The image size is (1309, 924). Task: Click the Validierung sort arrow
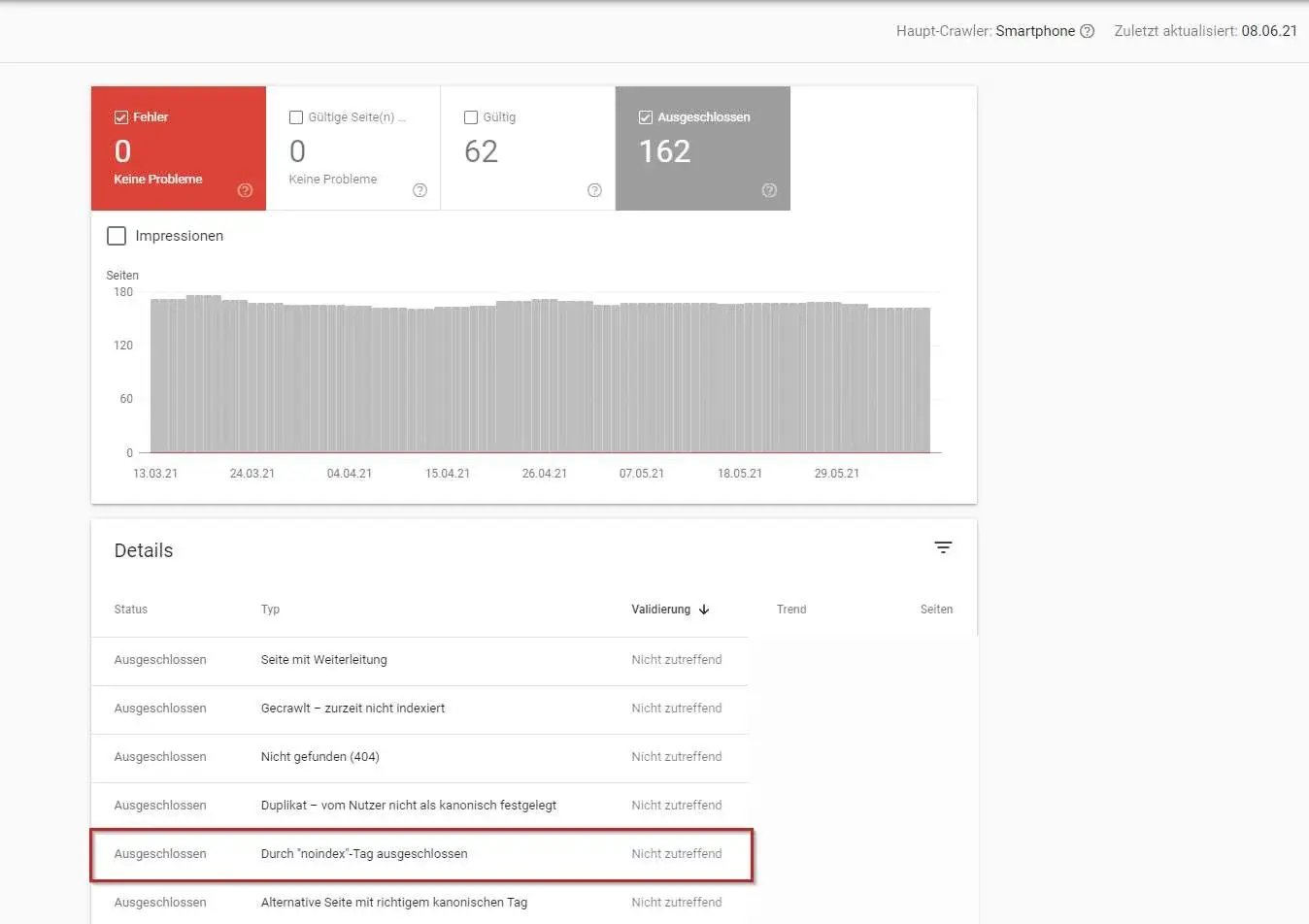click(x=704, y=610)
